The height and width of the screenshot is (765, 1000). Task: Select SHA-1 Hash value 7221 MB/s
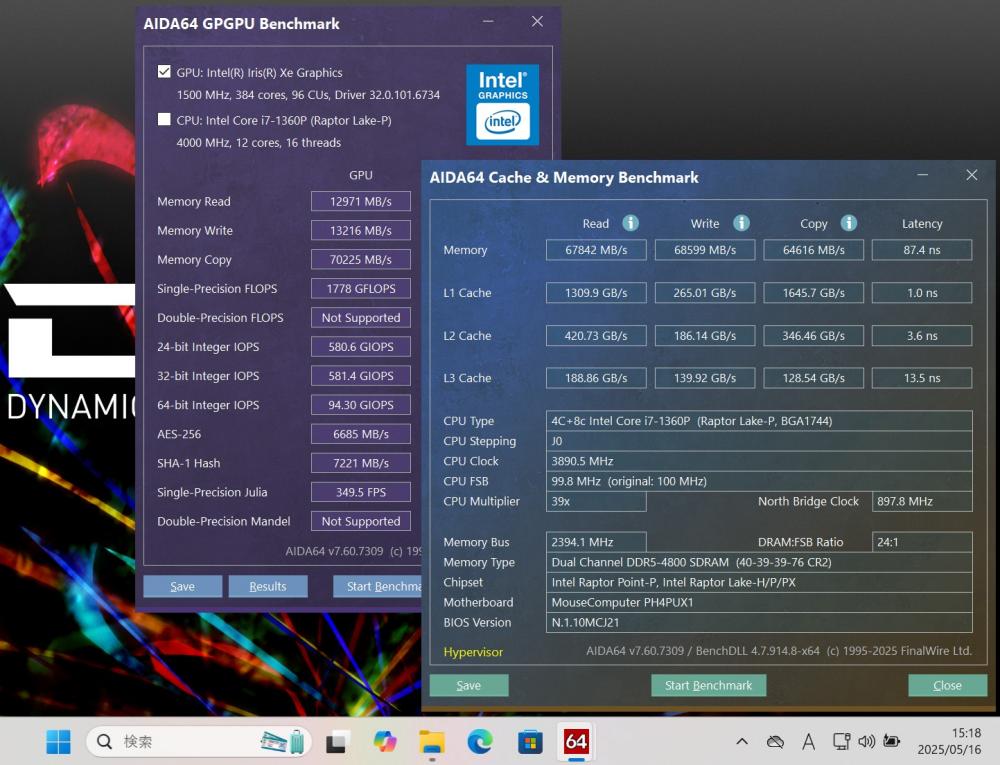pyautogui.click(x=361, y=463)
